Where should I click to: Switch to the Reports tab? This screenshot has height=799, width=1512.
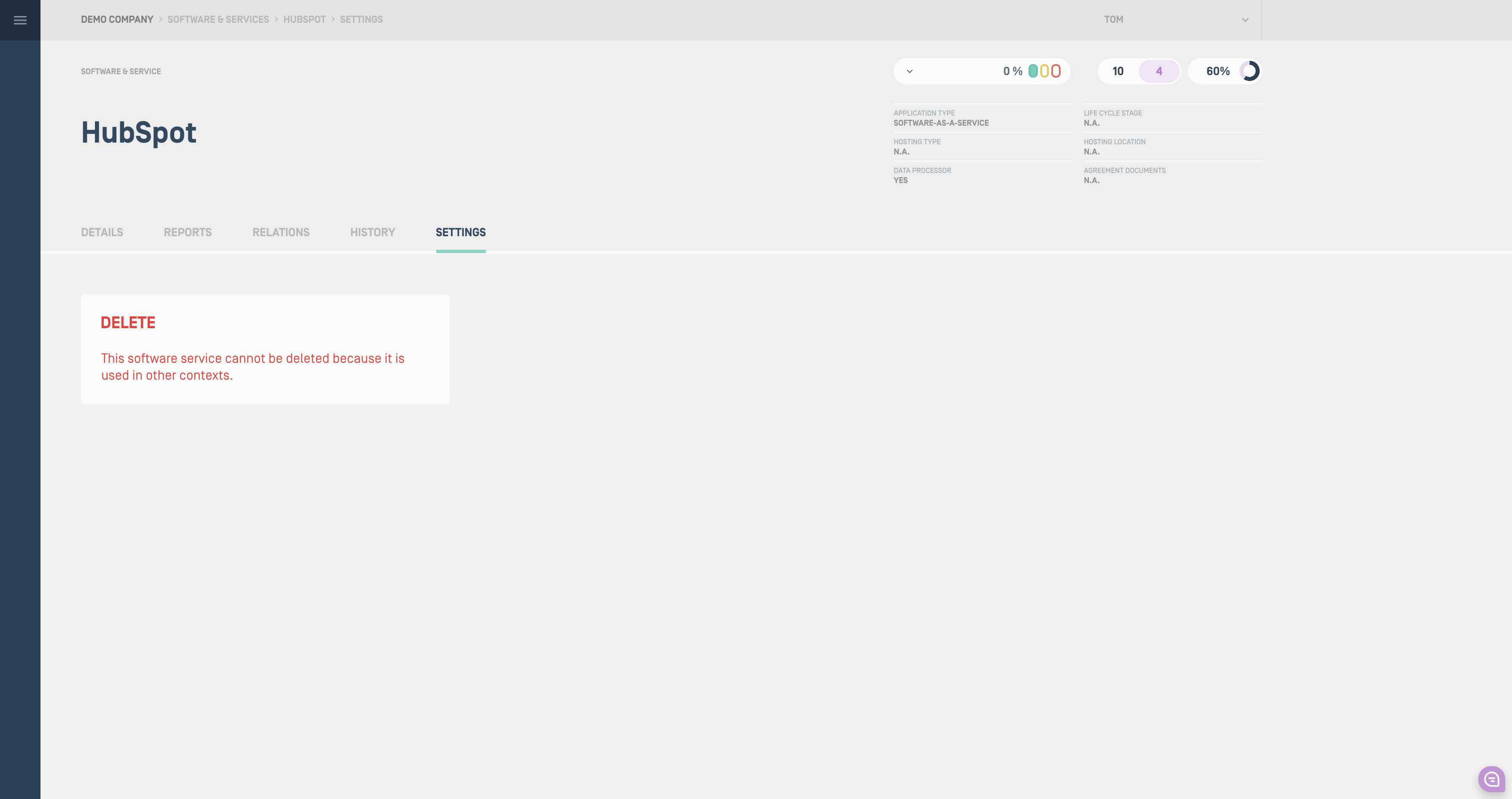tap(187, 232)
